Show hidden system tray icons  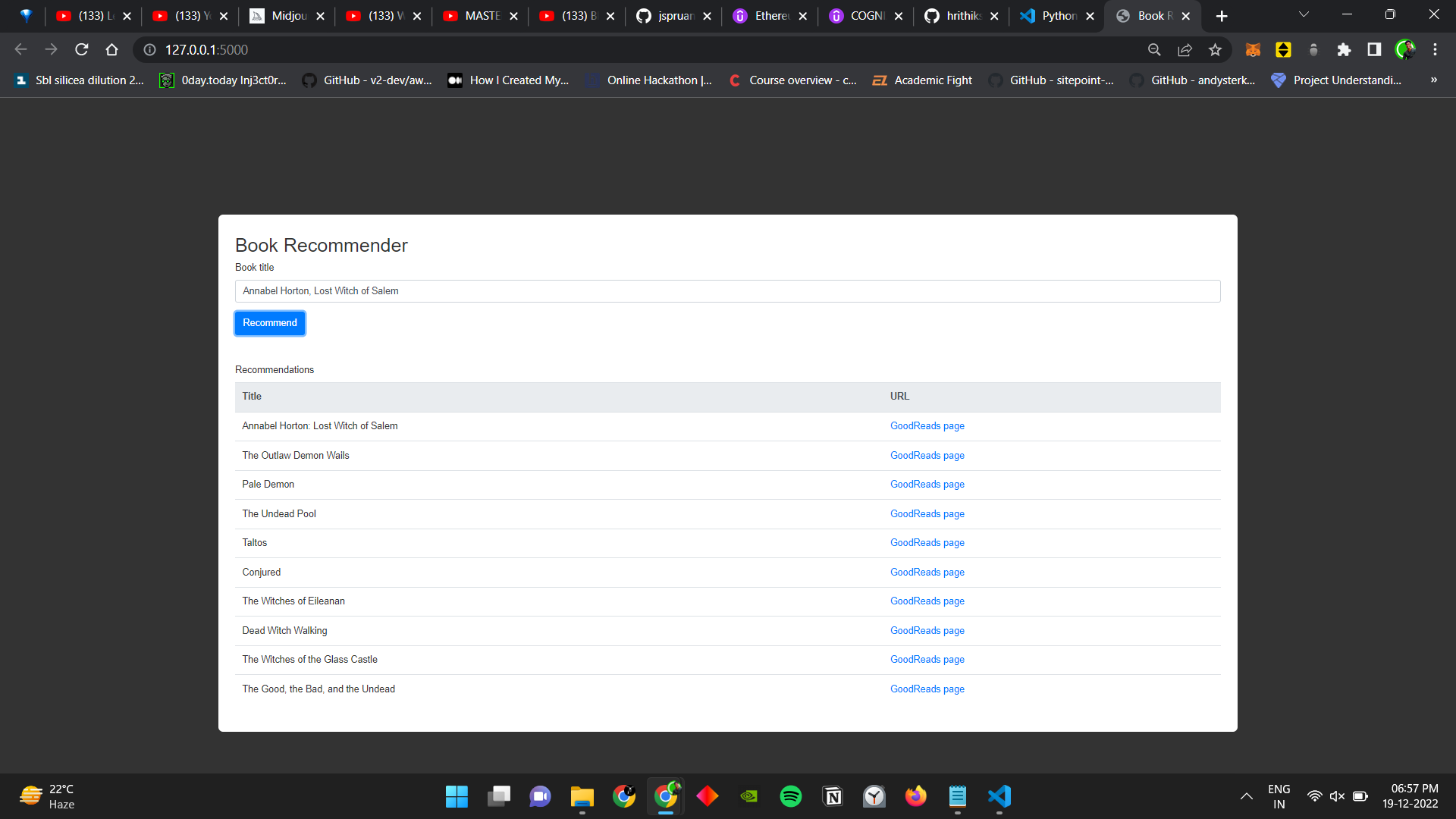pyautogui.click(x=1246, y=796)
